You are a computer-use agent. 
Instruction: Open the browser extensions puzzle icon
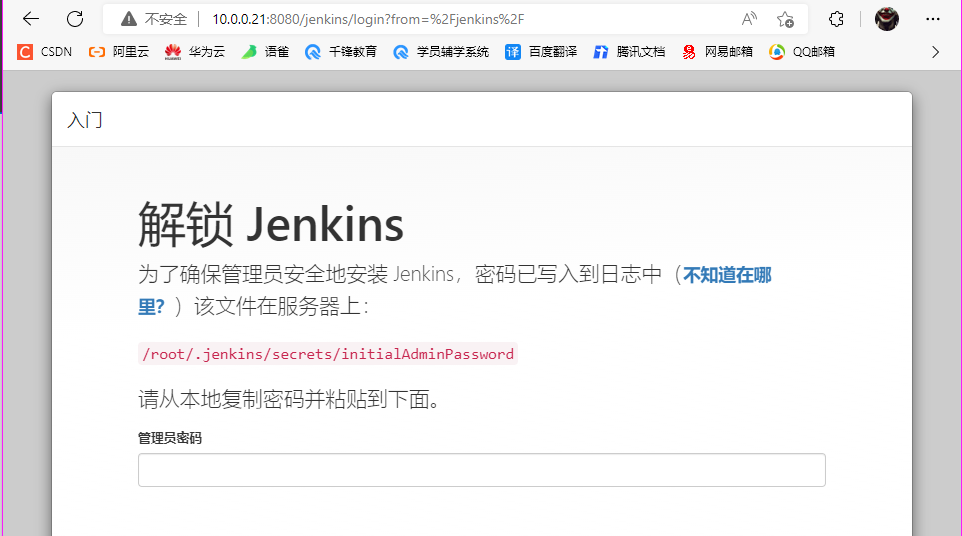836,19
